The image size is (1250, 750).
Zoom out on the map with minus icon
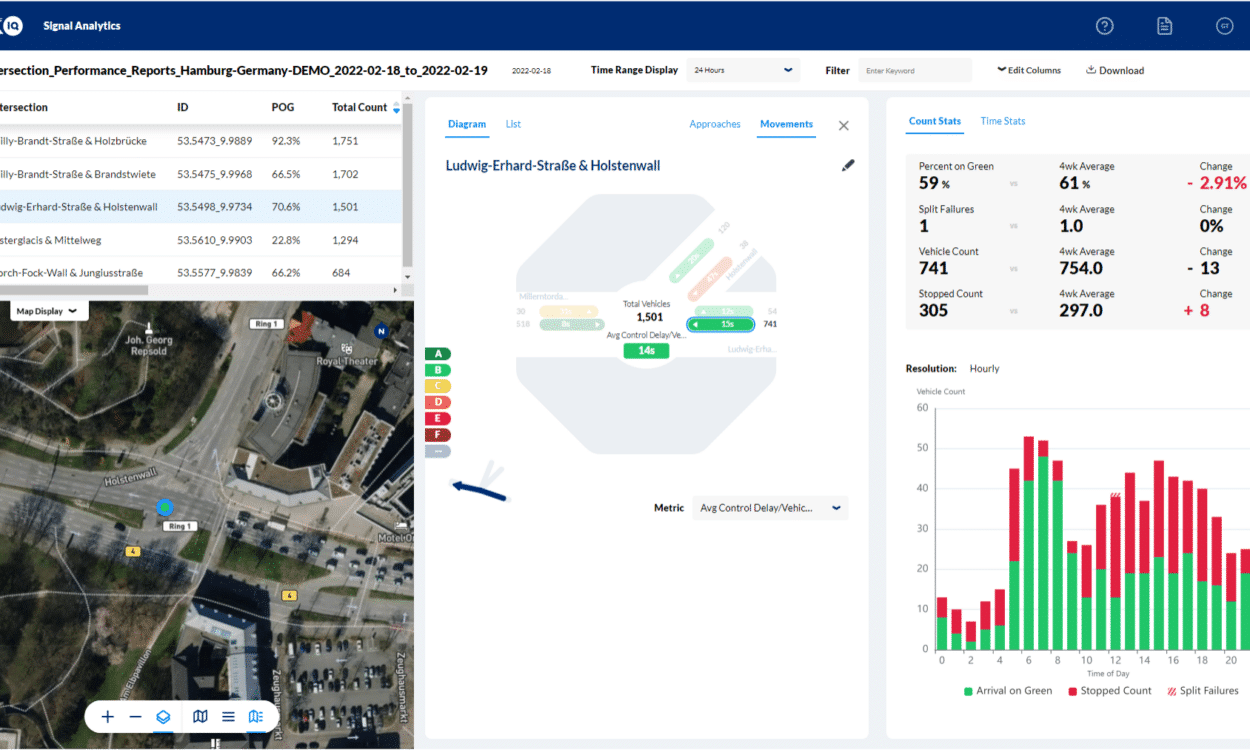click(x=135, y=716)
